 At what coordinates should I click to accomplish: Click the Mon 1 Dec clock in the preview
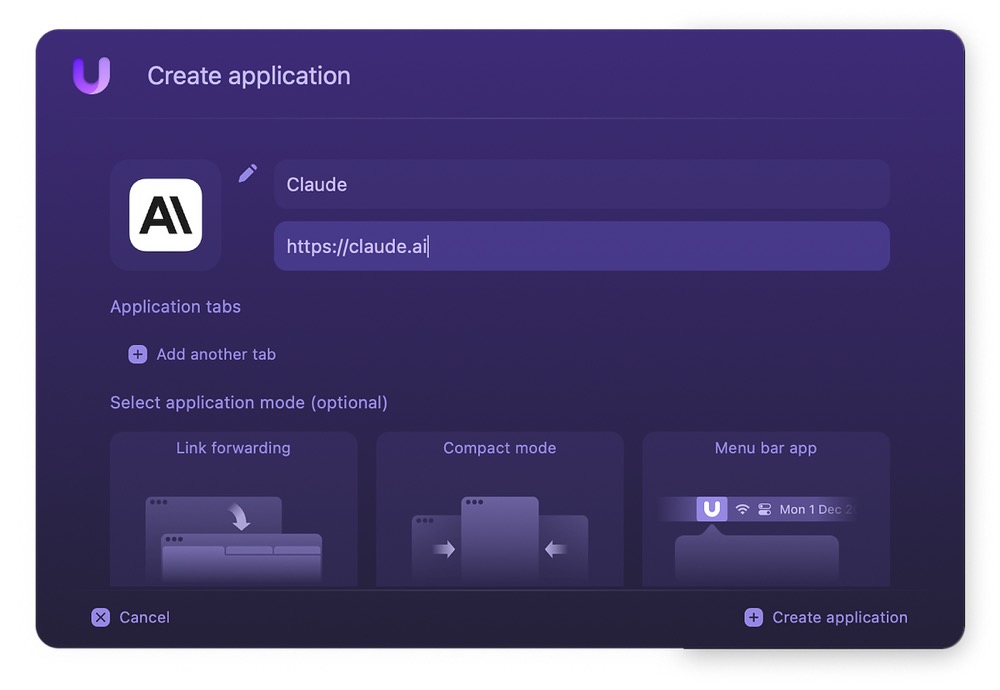(x=812, y=509)
